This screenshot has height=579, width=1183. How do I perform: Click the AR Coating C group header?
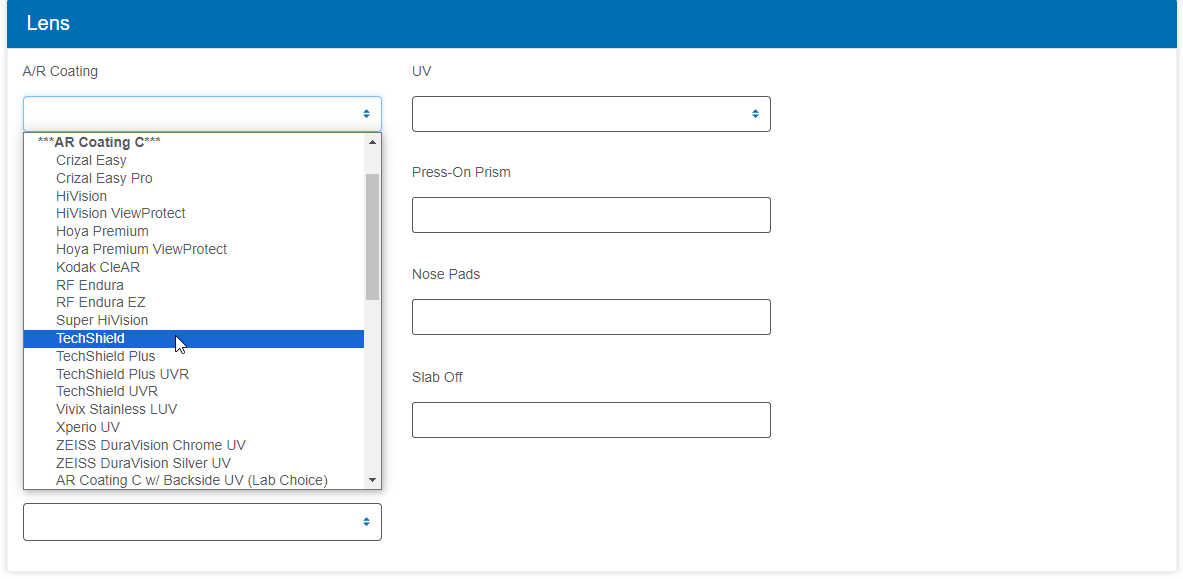[x=194, y=142]
